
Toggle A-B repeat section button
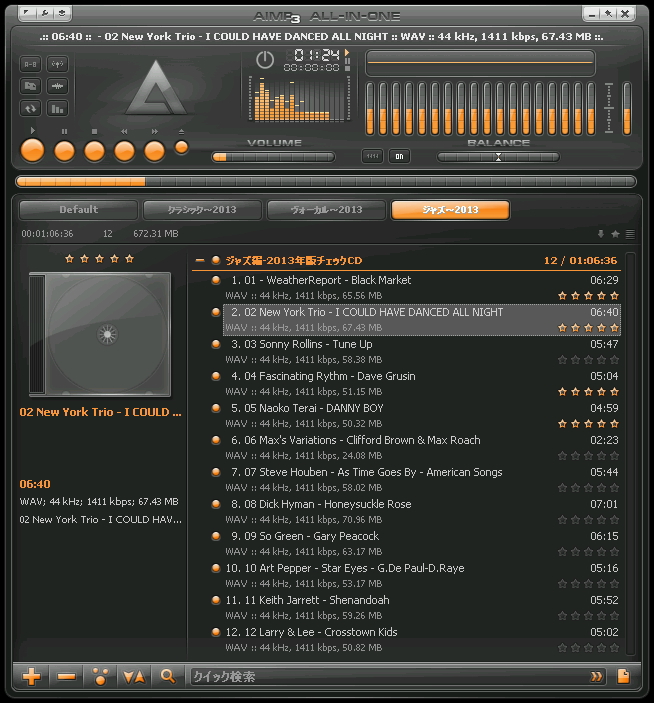click(30, 64)
